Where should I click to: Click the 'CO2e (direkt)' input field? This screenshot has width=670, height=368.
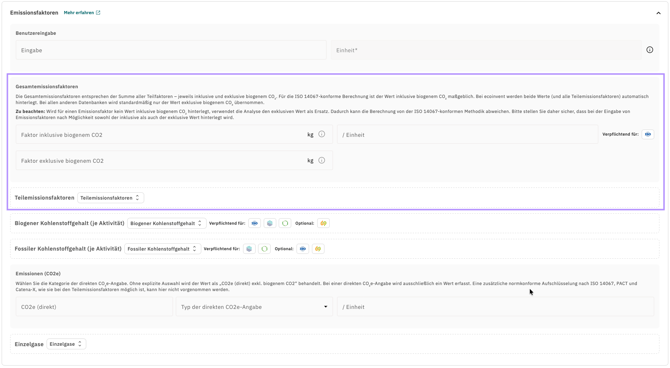click(x=94, y=307)
